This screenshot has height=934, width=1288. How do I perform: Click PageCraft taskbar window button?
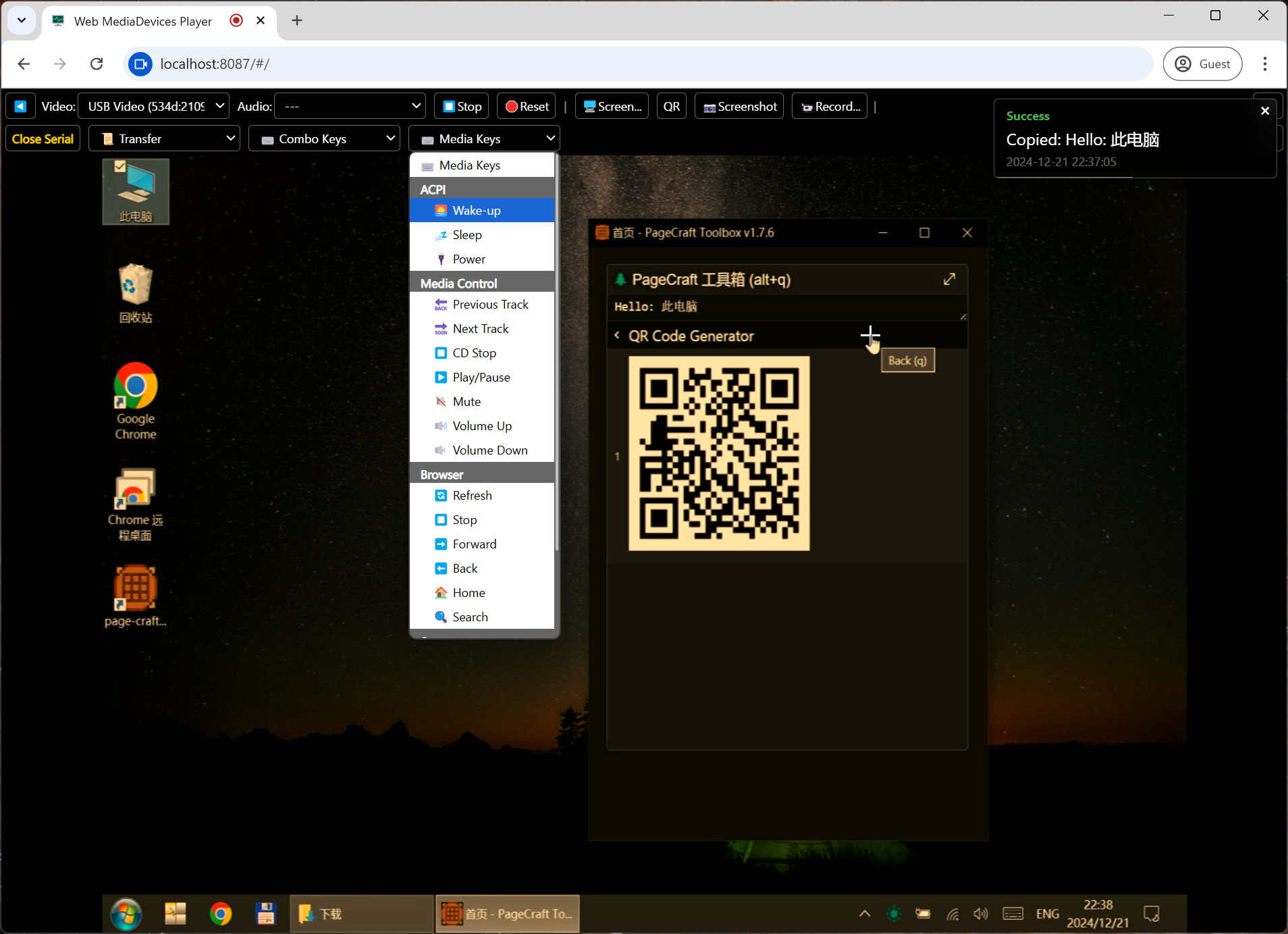[507, 914]
